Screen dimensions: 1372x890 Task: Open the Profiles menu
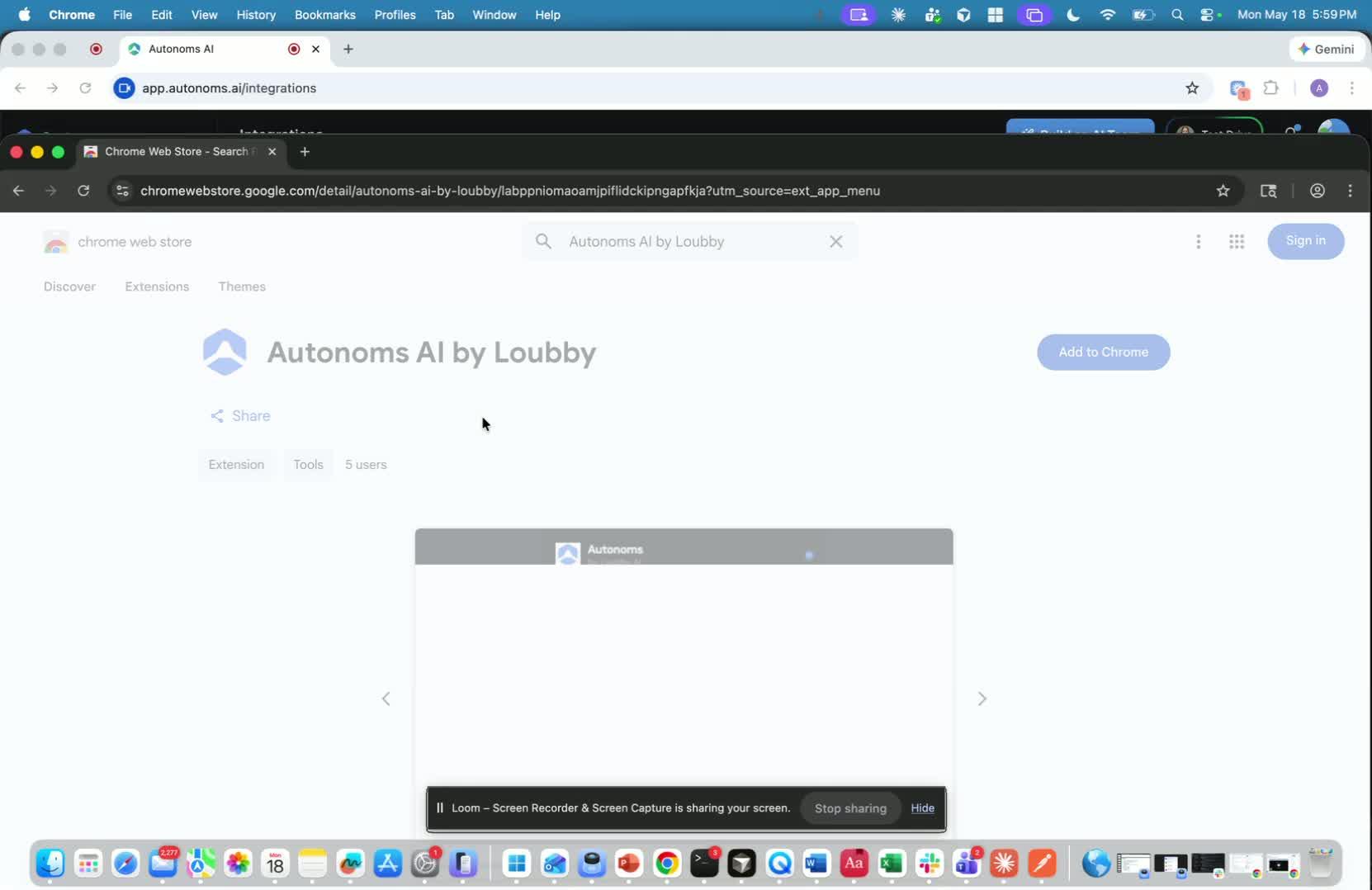coord(395,15)
